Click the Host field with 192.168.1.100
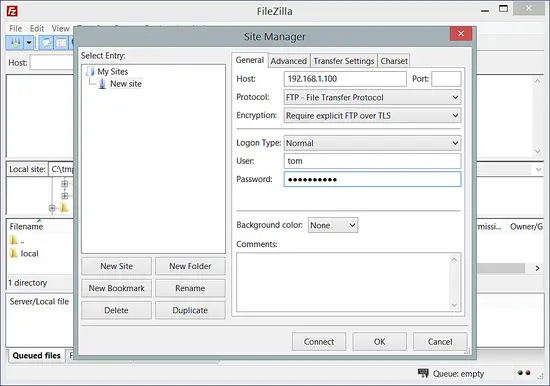This screenshot has width=550, height=386. [x=345, y=79]
